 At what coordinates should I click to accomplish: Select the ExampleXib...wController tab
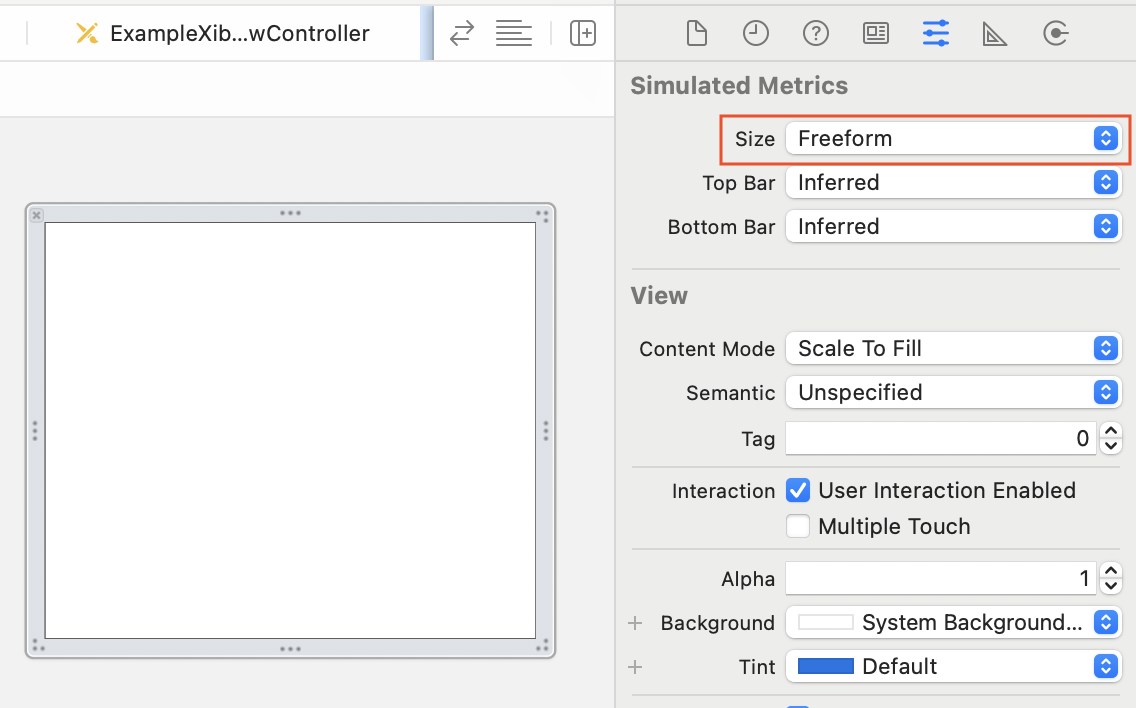pos(223,33)
